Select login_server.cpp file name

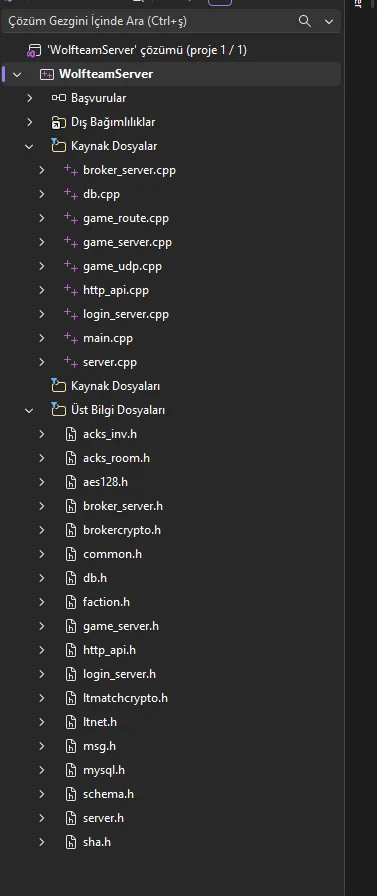tap(126, 314)
